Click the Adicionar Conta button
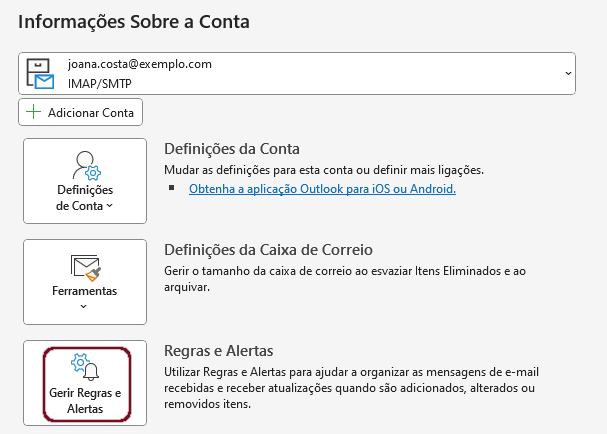Viewport: 607px width, 434px height. (81, 112)
